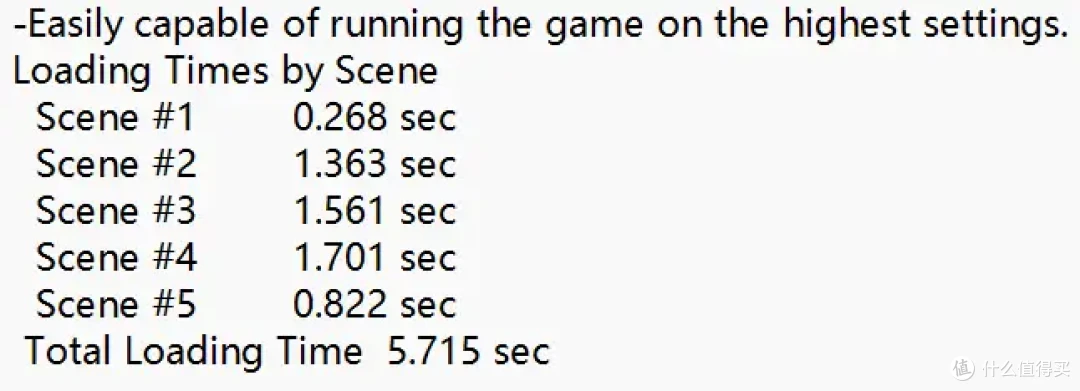Image resolution: width=1080 pixels, height=391 pixels.
Task: Click the 'Scene #2' label
Action: coord(116,164)
